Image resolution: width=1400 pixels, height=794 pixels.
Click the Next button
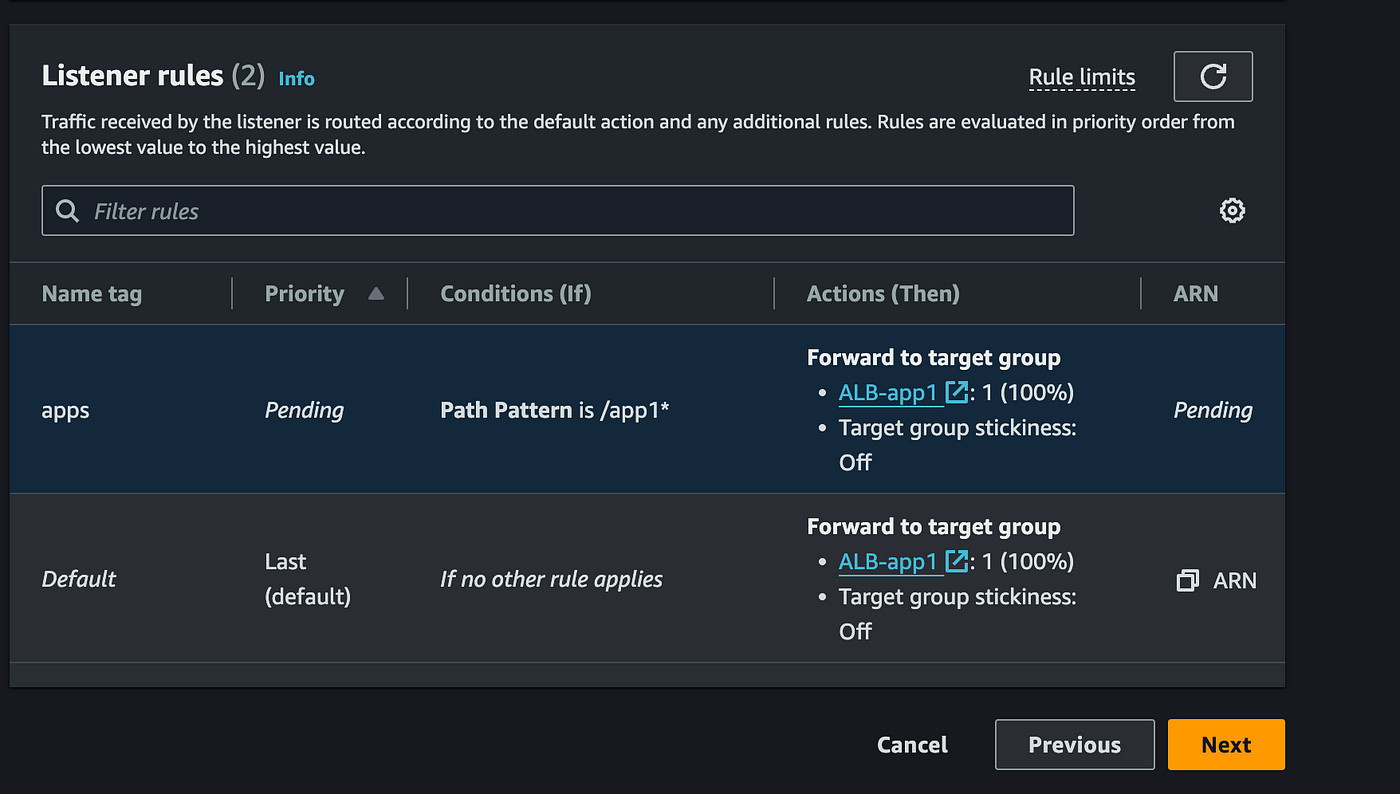[1226, 745]
